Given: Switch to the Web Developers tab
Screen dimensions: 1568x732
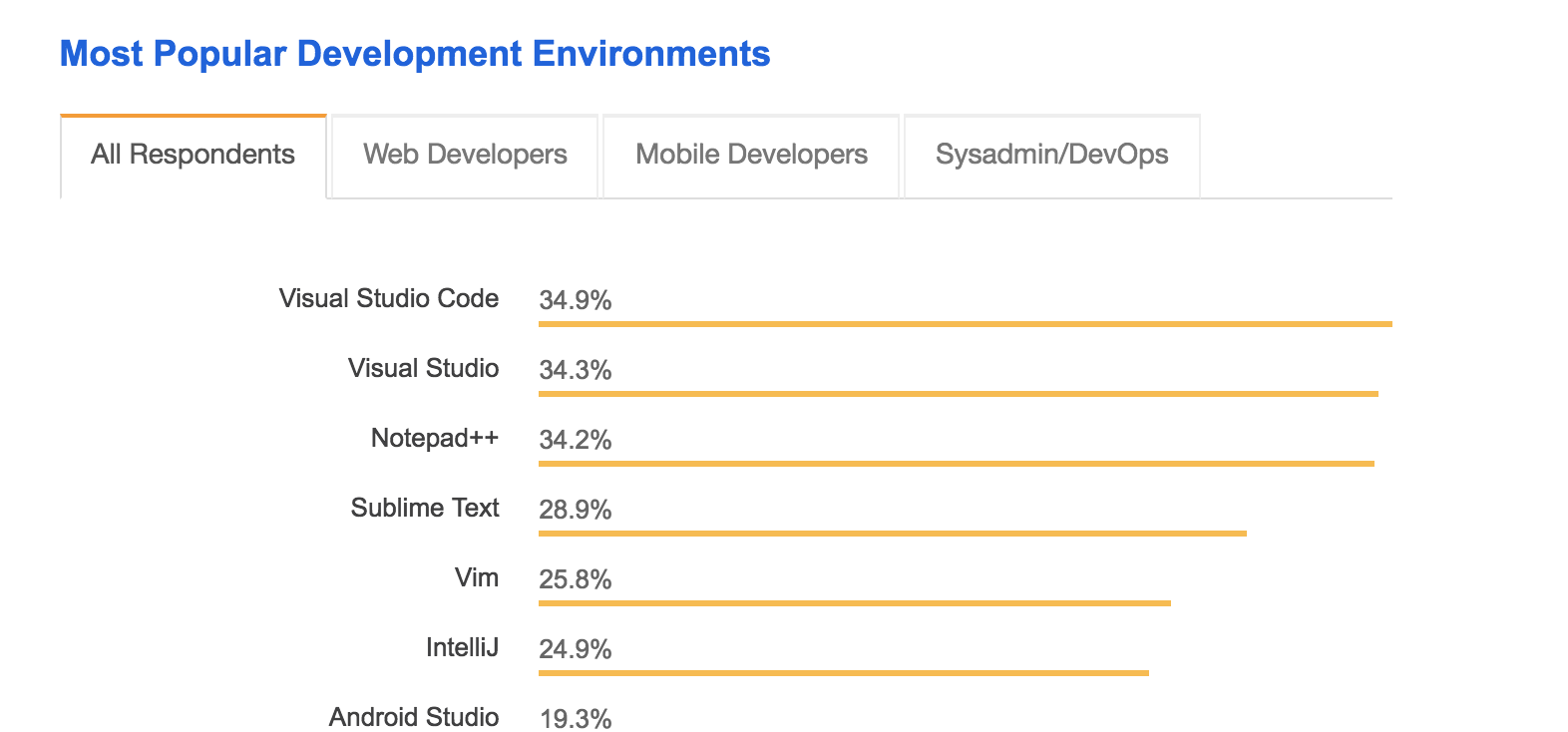Looking at the screenshot, I should 465,156.
